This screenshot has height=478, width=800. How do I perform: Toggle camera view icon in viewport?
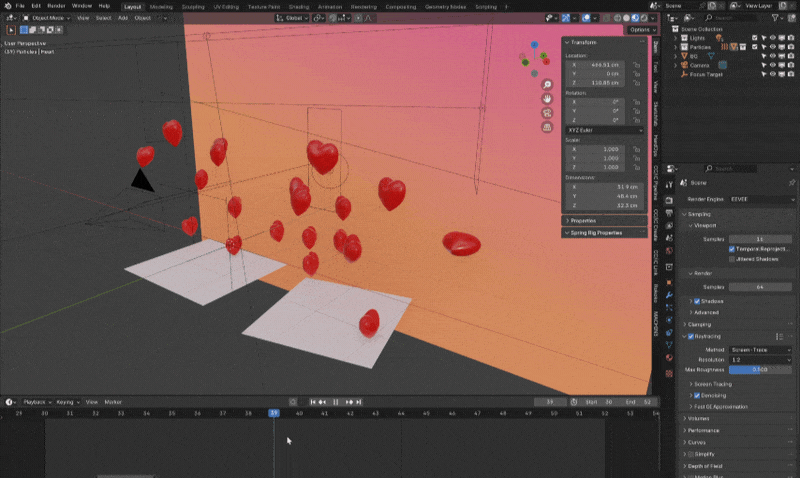click(x=547, y=113)
